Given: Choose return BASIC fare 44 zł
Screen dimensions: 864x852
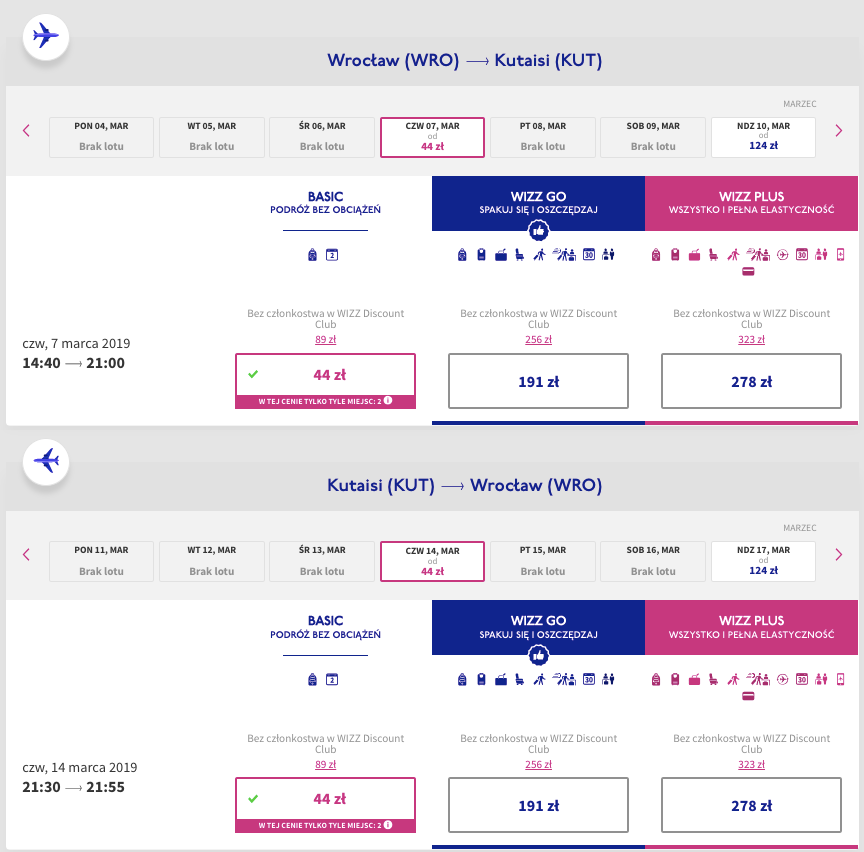Looking at the screenshot, I should 325,805.
